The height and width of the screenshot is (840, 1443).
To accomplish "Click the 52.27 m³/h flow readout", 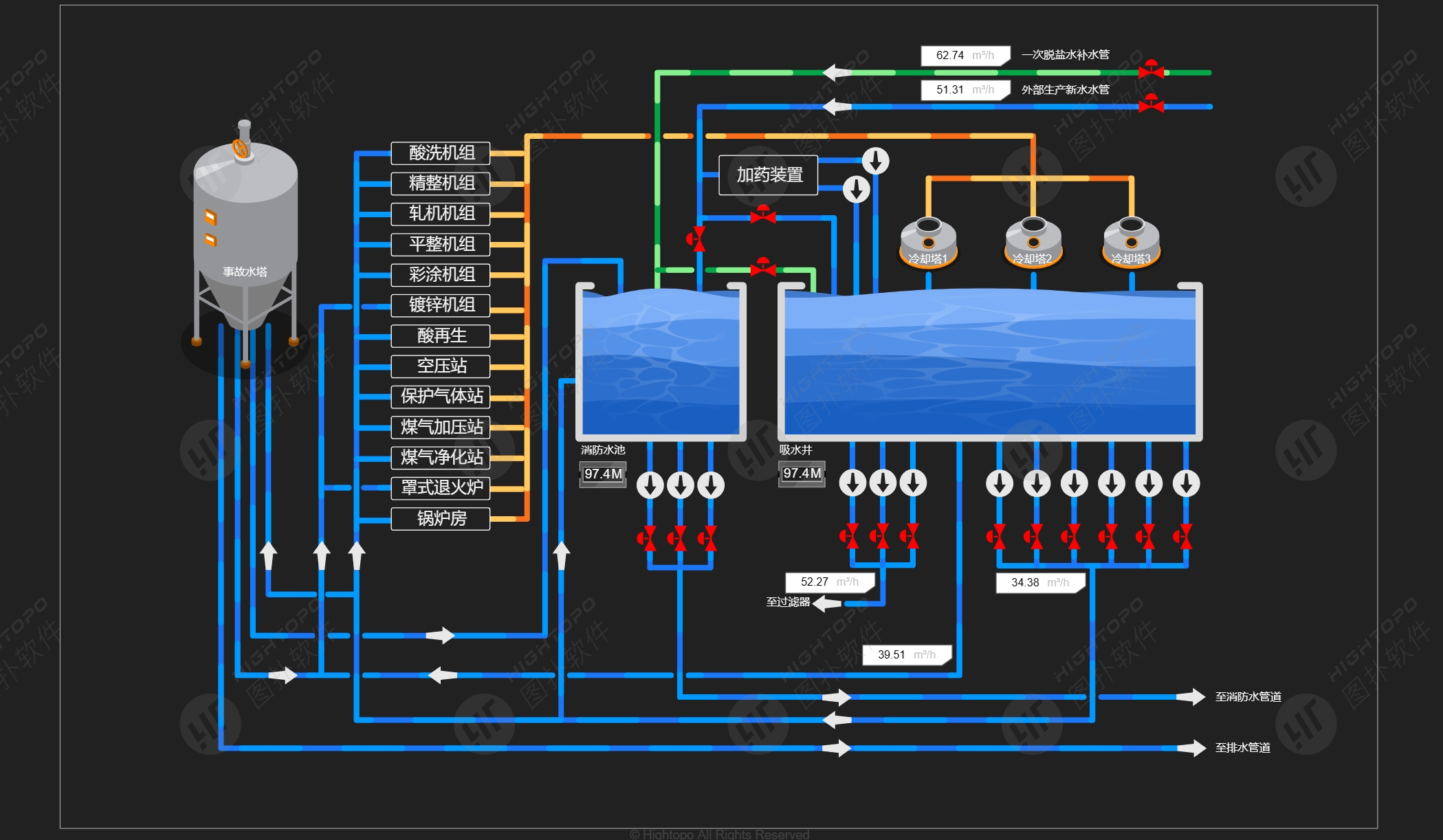I will coord(830,582).
